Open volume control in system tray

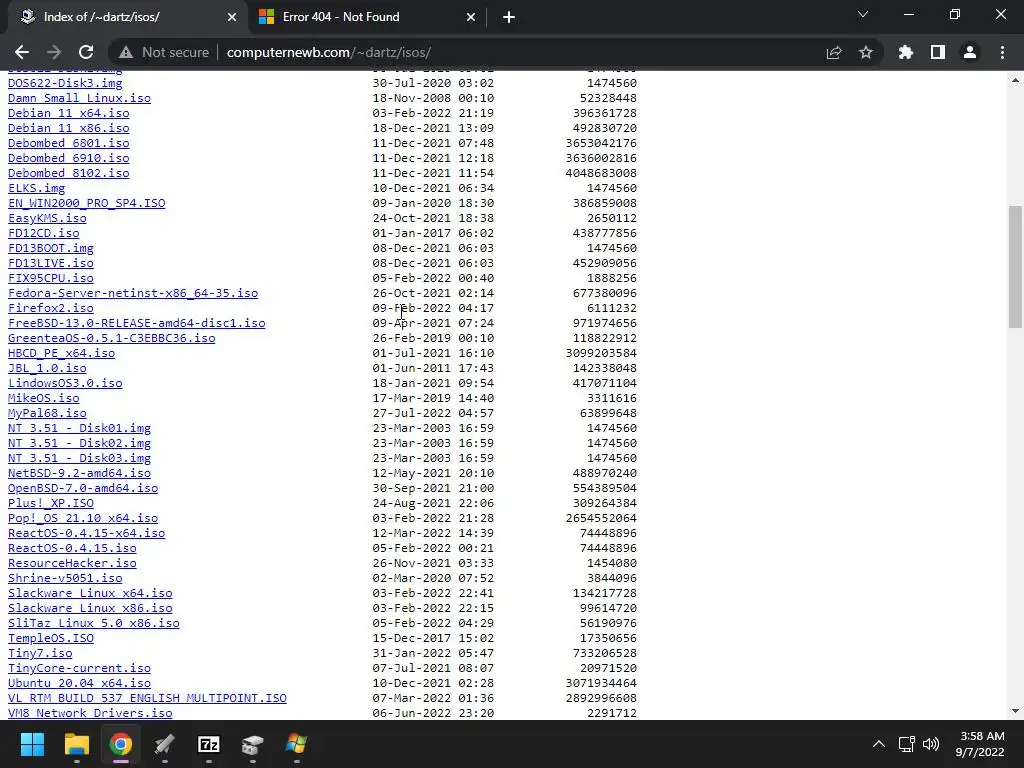pos(931,744)
